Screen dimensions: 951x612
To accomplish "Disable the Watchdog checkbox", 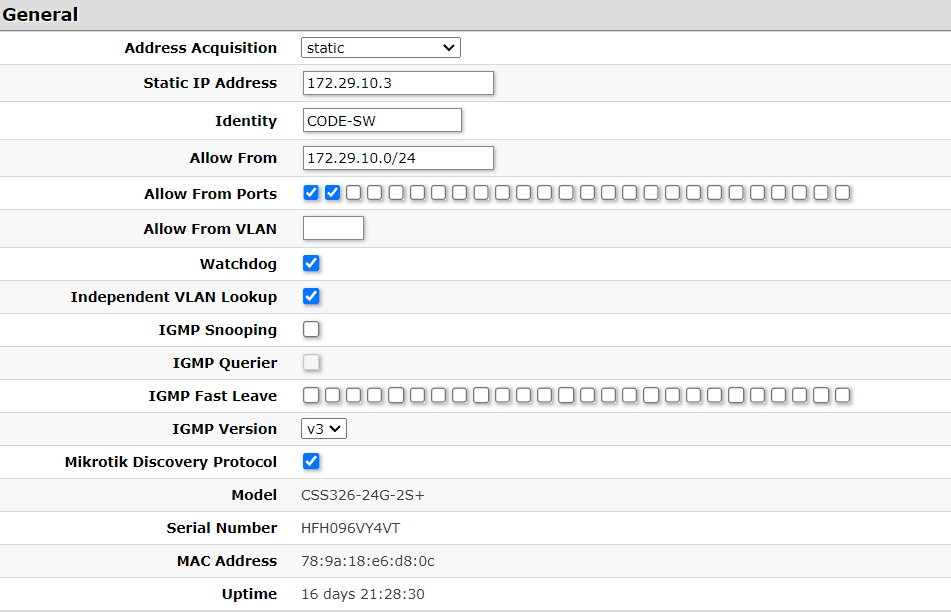I will point(311,263).
